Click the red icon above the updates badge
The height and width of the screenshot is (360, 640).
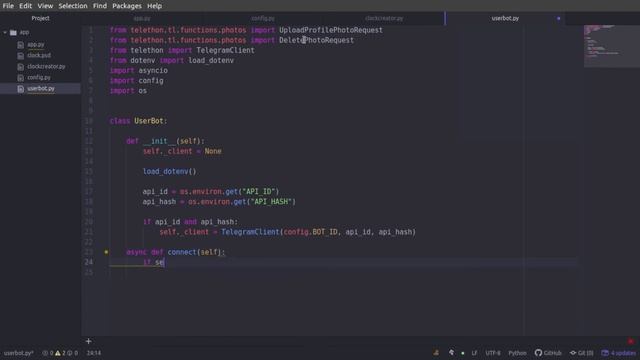point(631,341)
